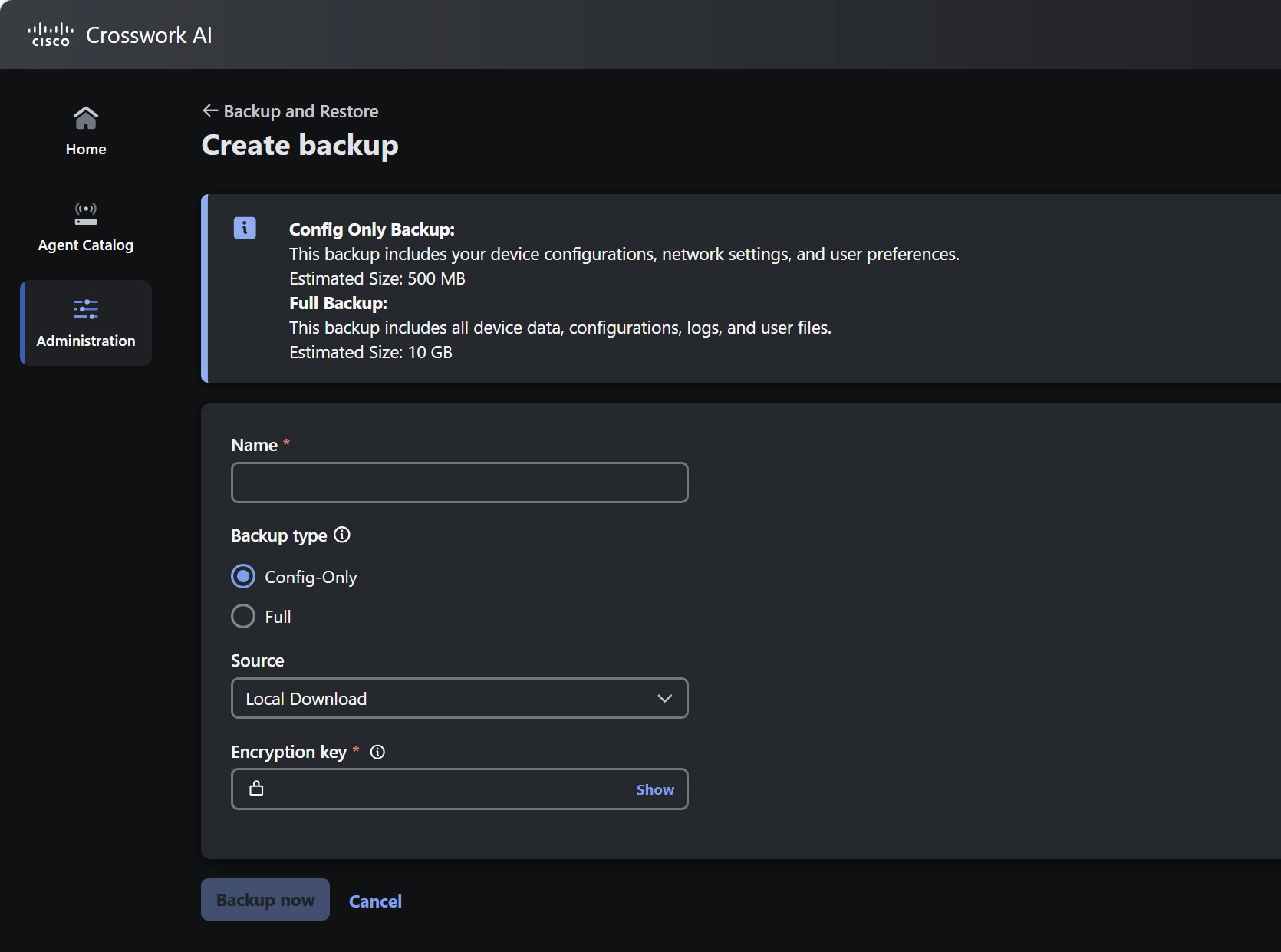
Task: Go to Agent Catalog menu label
Action: click(86, 245)
